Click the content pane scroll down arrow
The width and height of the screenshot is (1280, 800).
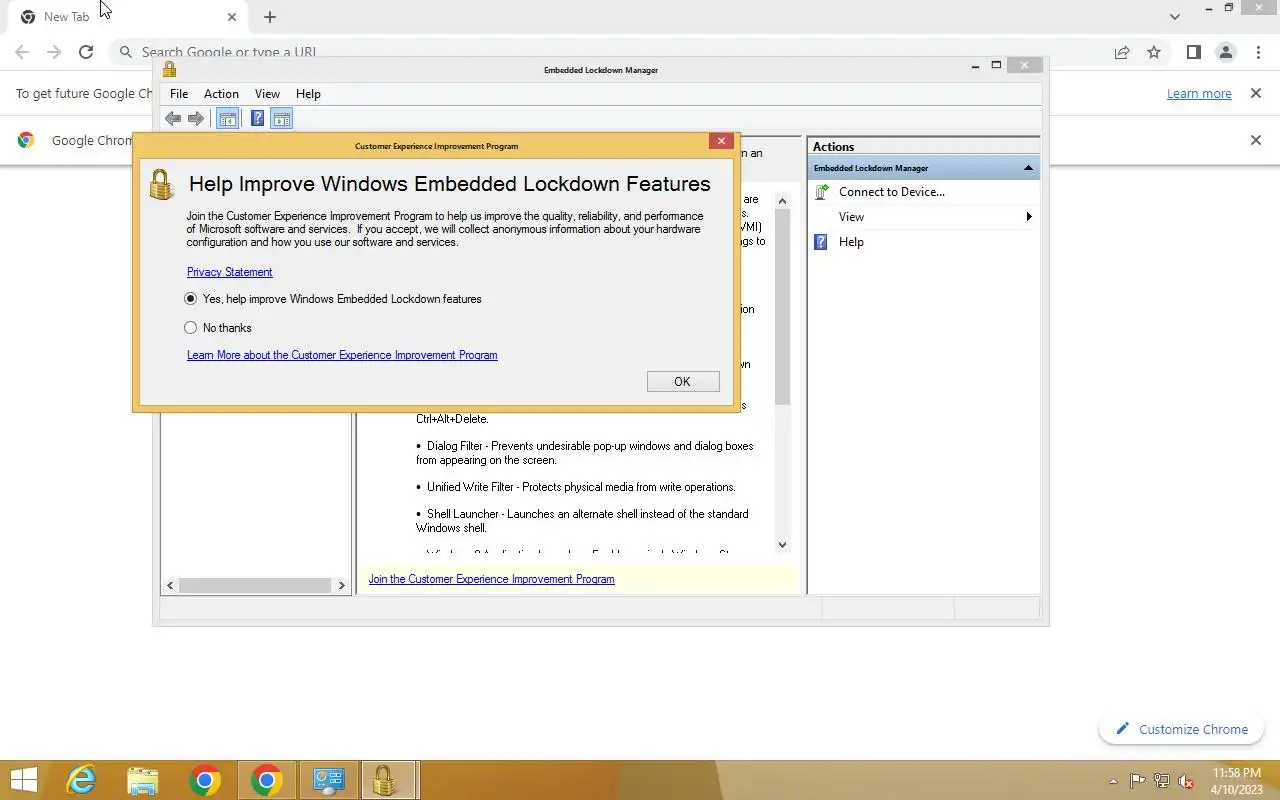point(782,545)
